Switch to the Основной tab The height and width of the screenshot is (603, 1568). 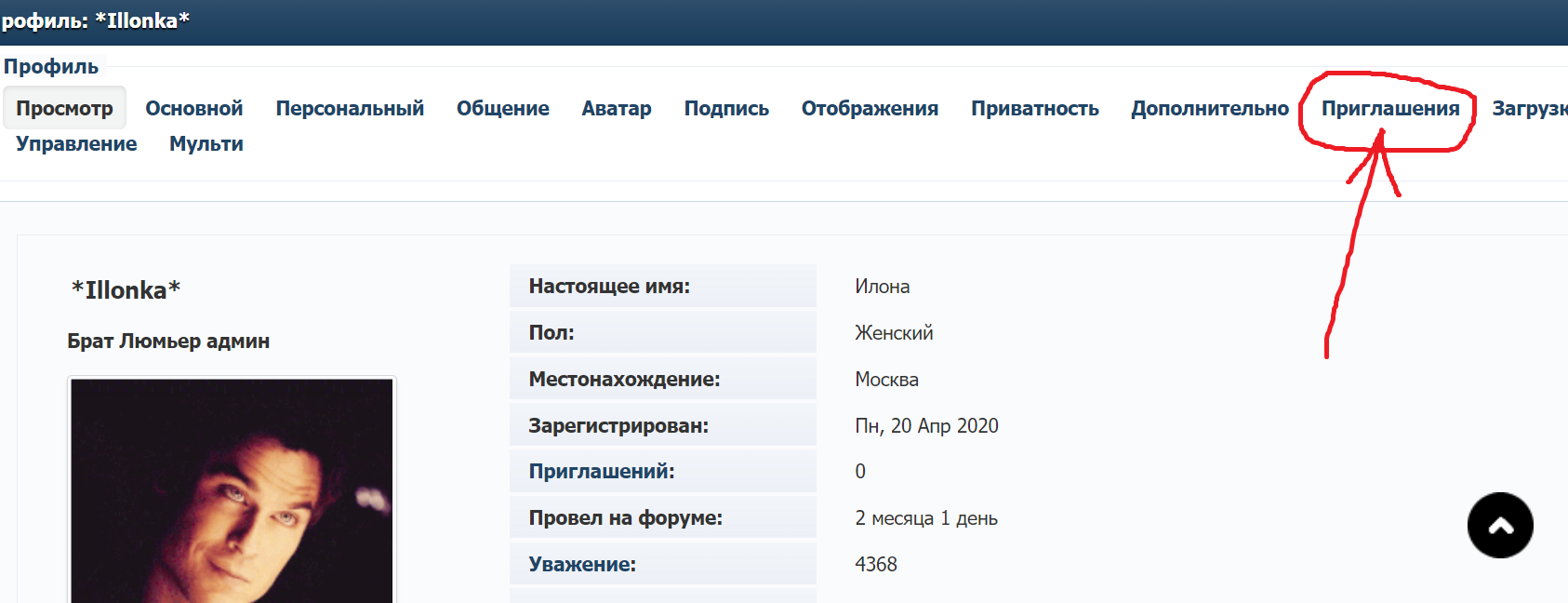click(x=193, y=109)
